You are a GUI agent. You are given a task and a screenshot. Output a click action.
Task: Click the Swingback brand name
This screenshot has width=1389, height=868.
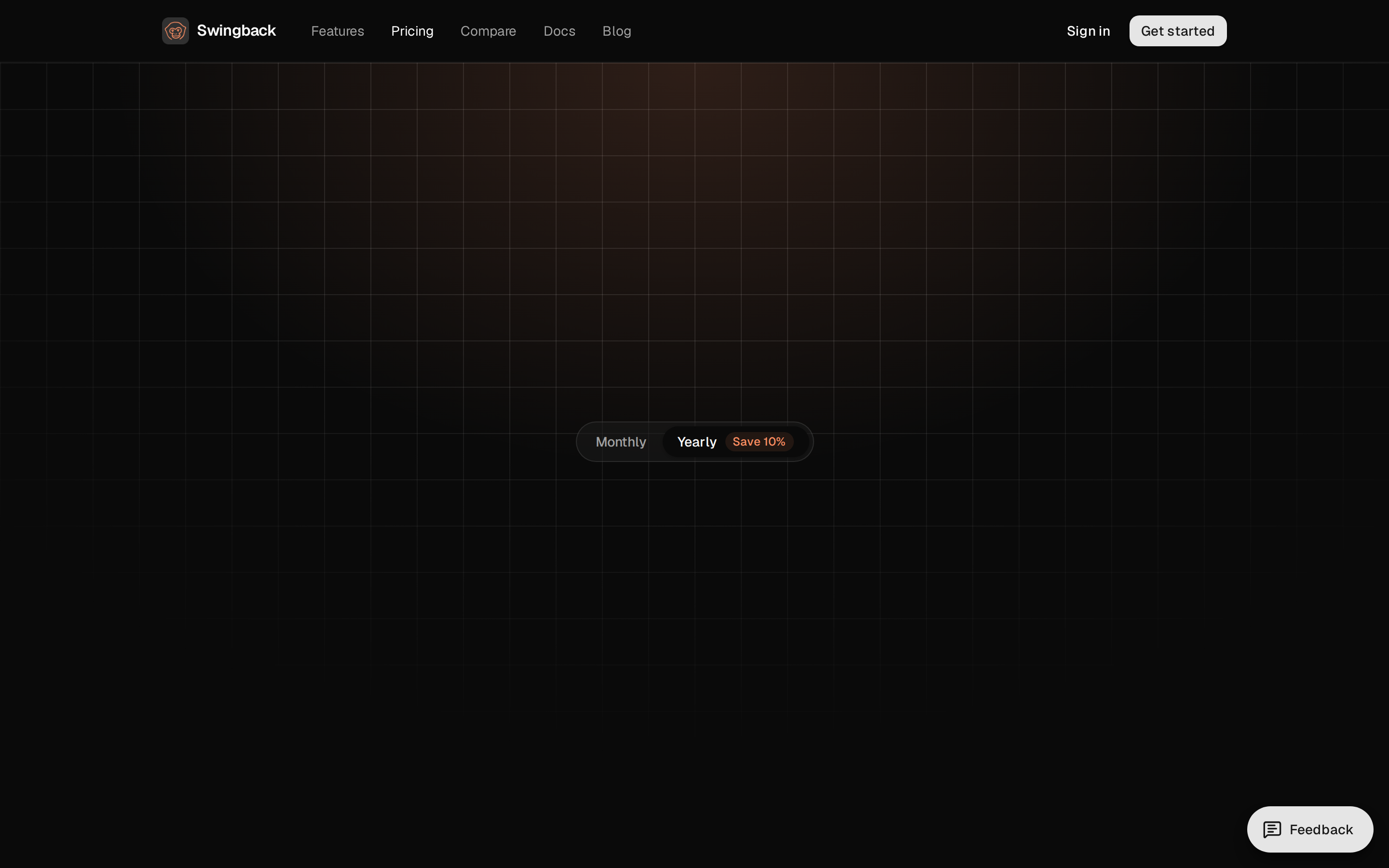tap(236, 30)
